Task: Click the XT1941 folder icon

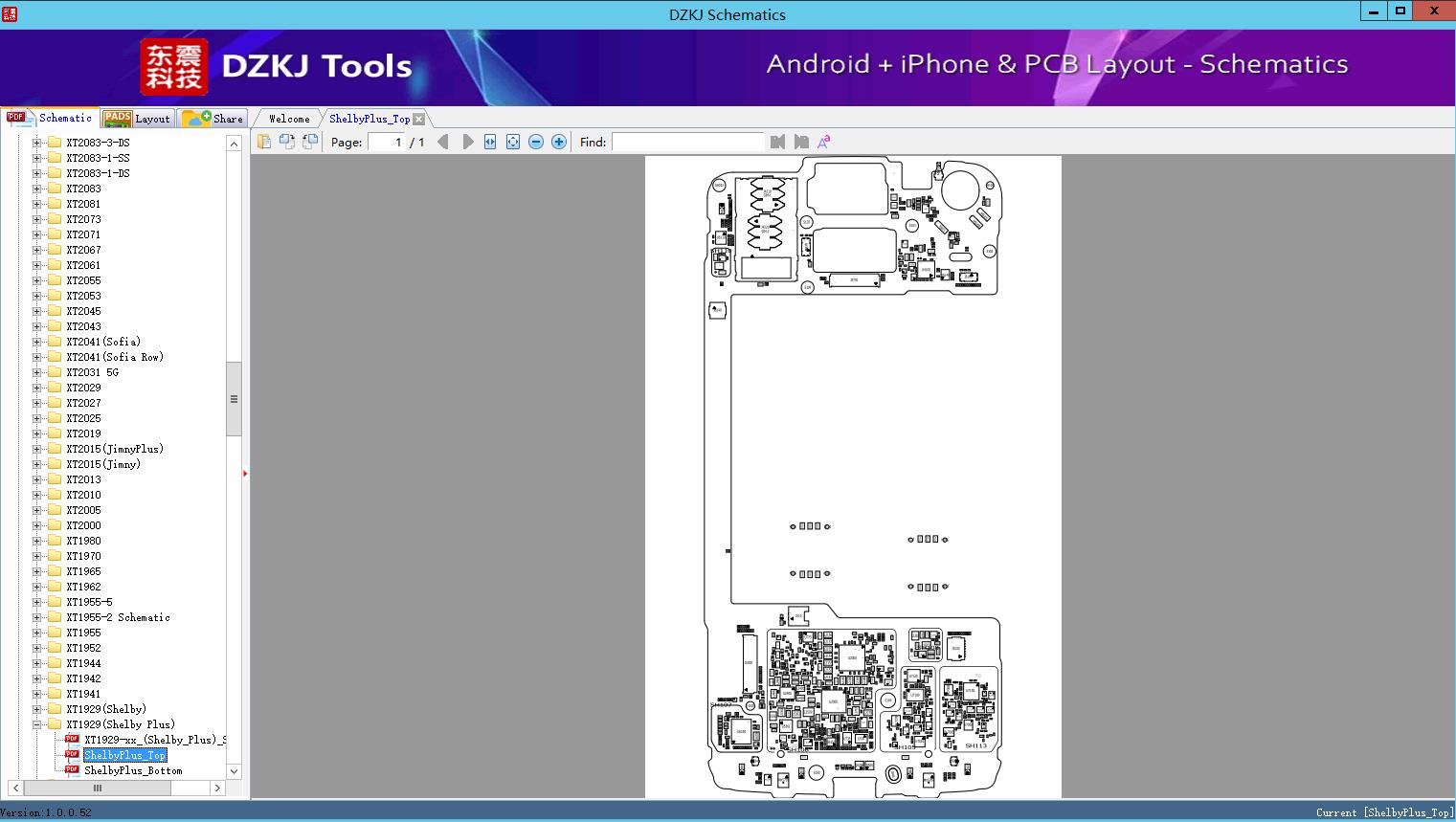Action: click(55, 694)
